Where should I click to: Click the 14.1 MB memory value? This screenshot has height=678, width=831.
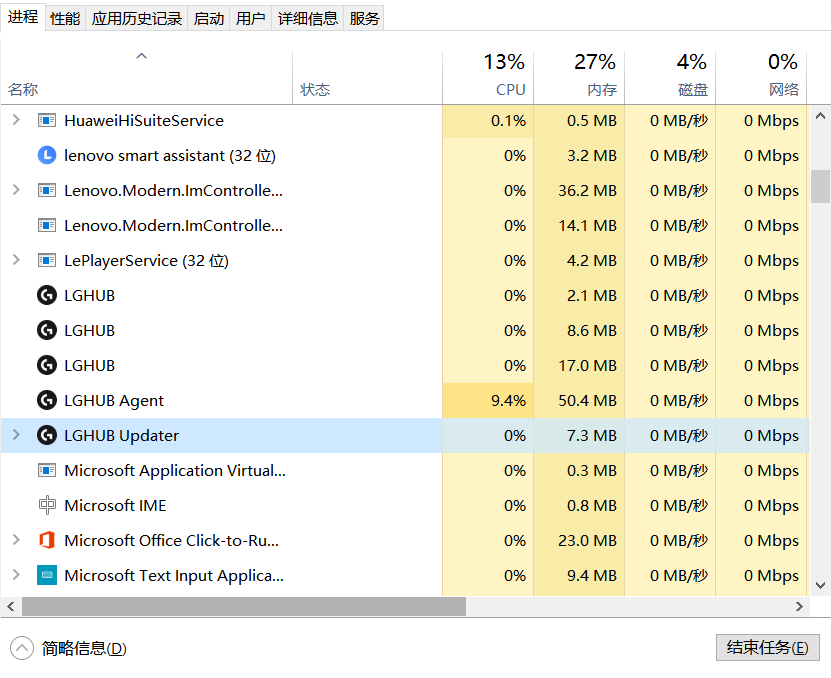[587, 226]
